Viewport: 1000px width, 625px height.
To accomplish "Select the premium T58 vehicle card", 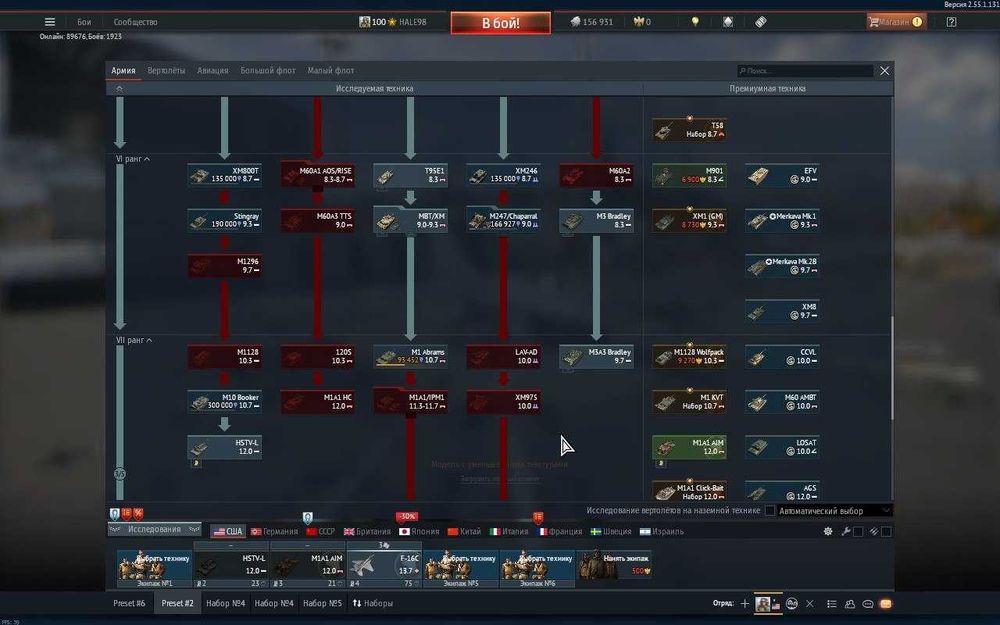I will click(x=689, y=130).
